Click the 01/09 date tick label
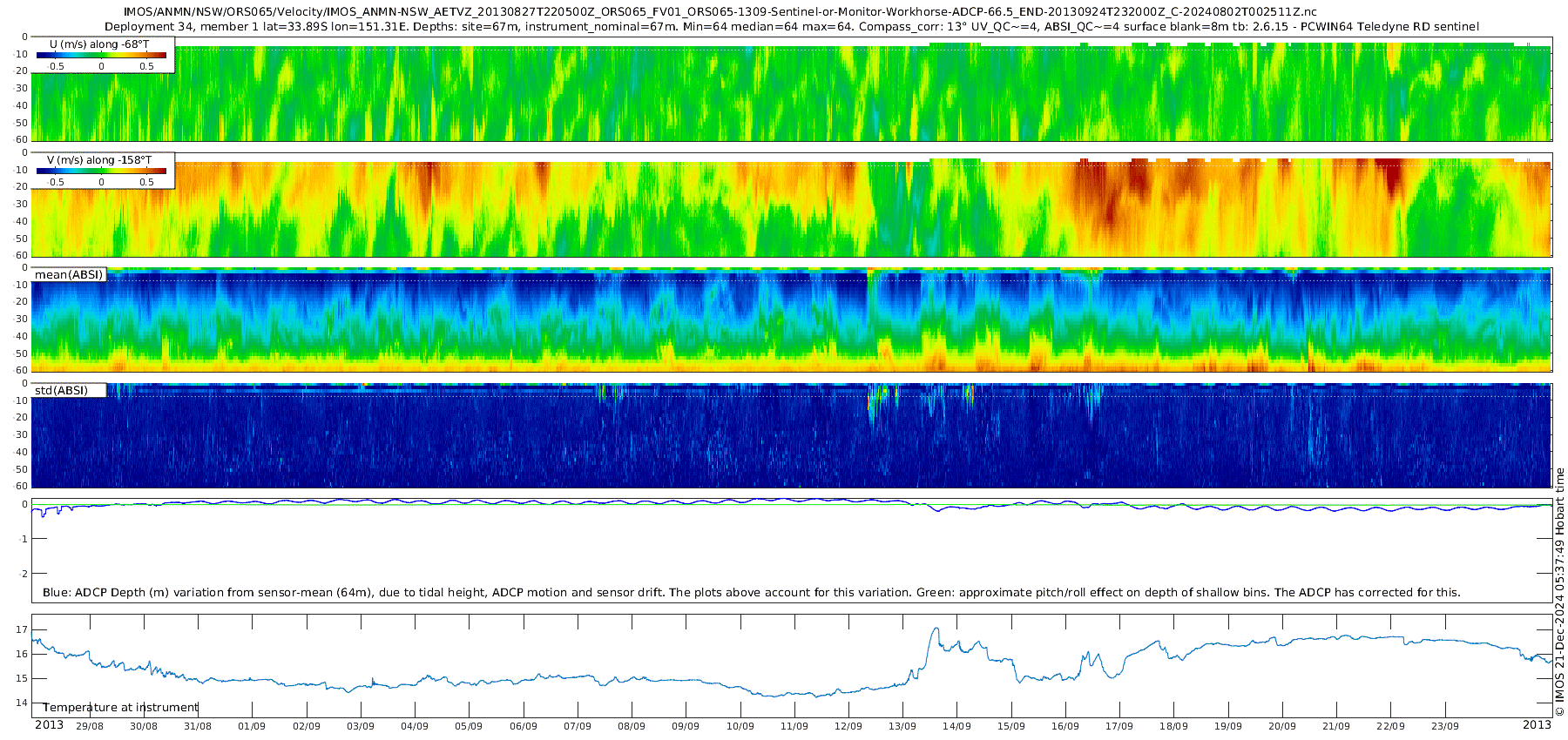 (252, 726)
